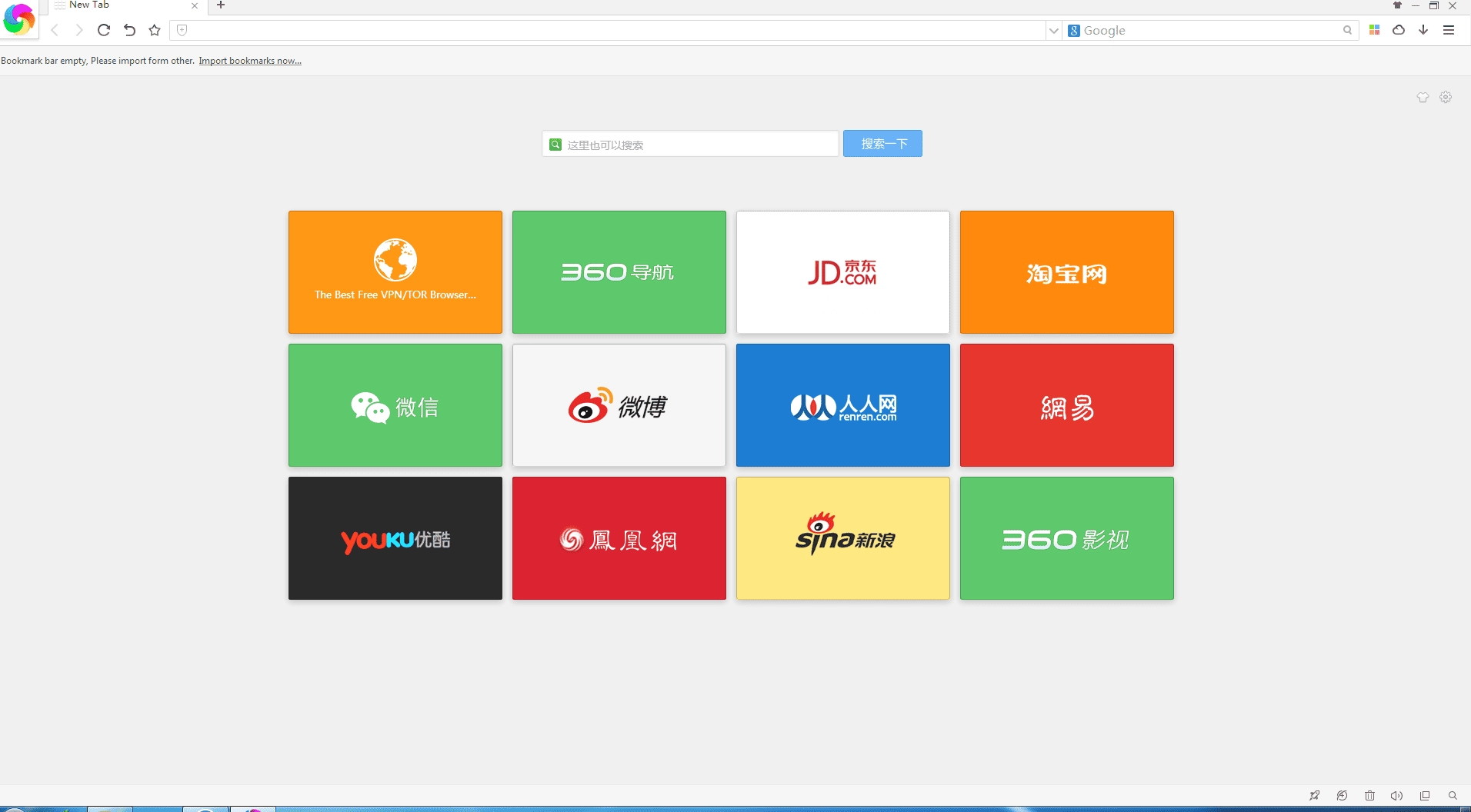Open the 網易 NetEase tile
Image resolution: width=1471 pixels, height=812 pixels.
tap(1067, 405)
